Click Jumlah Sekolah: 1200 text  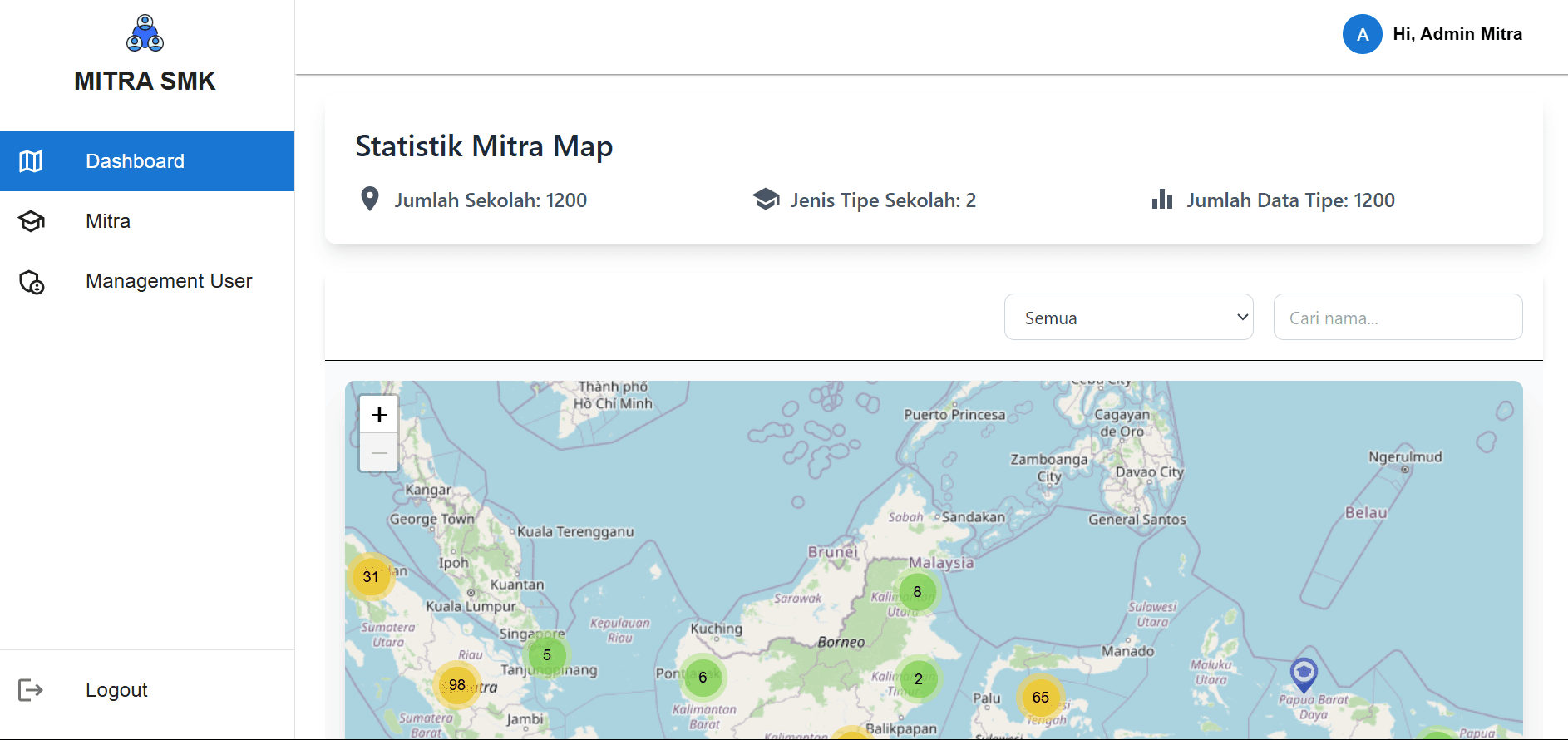tap(491, 200)
